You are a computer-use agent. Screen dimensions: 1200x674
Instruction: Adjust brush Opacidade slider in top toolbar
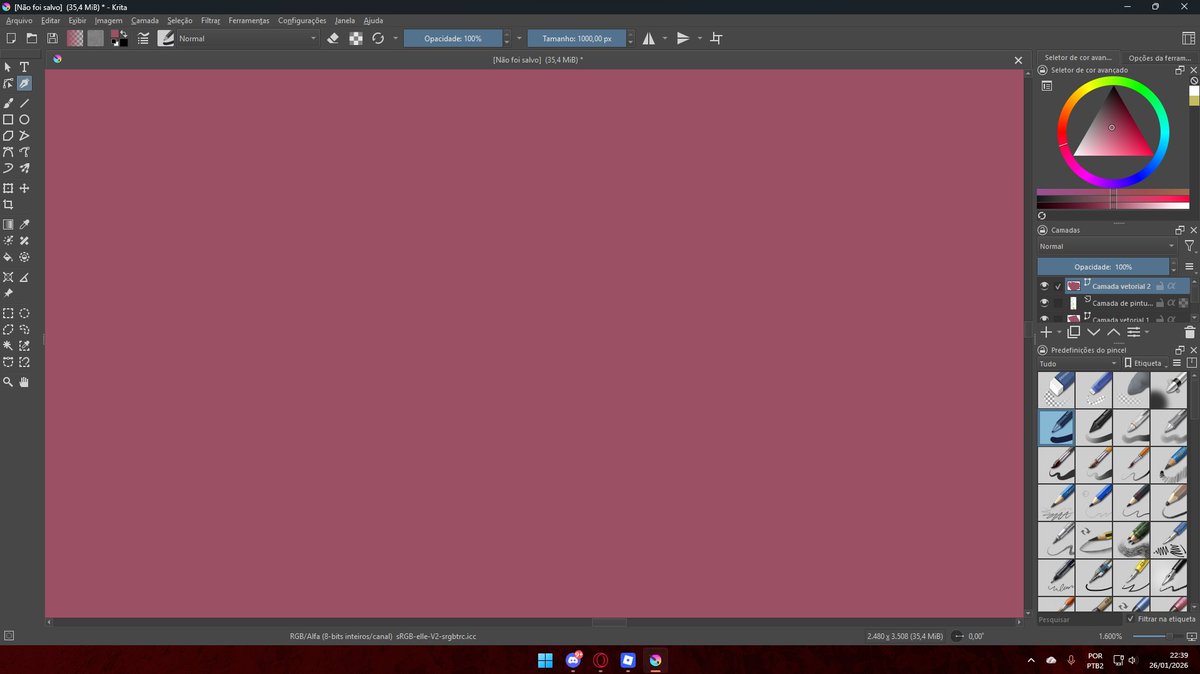(452, 38)
